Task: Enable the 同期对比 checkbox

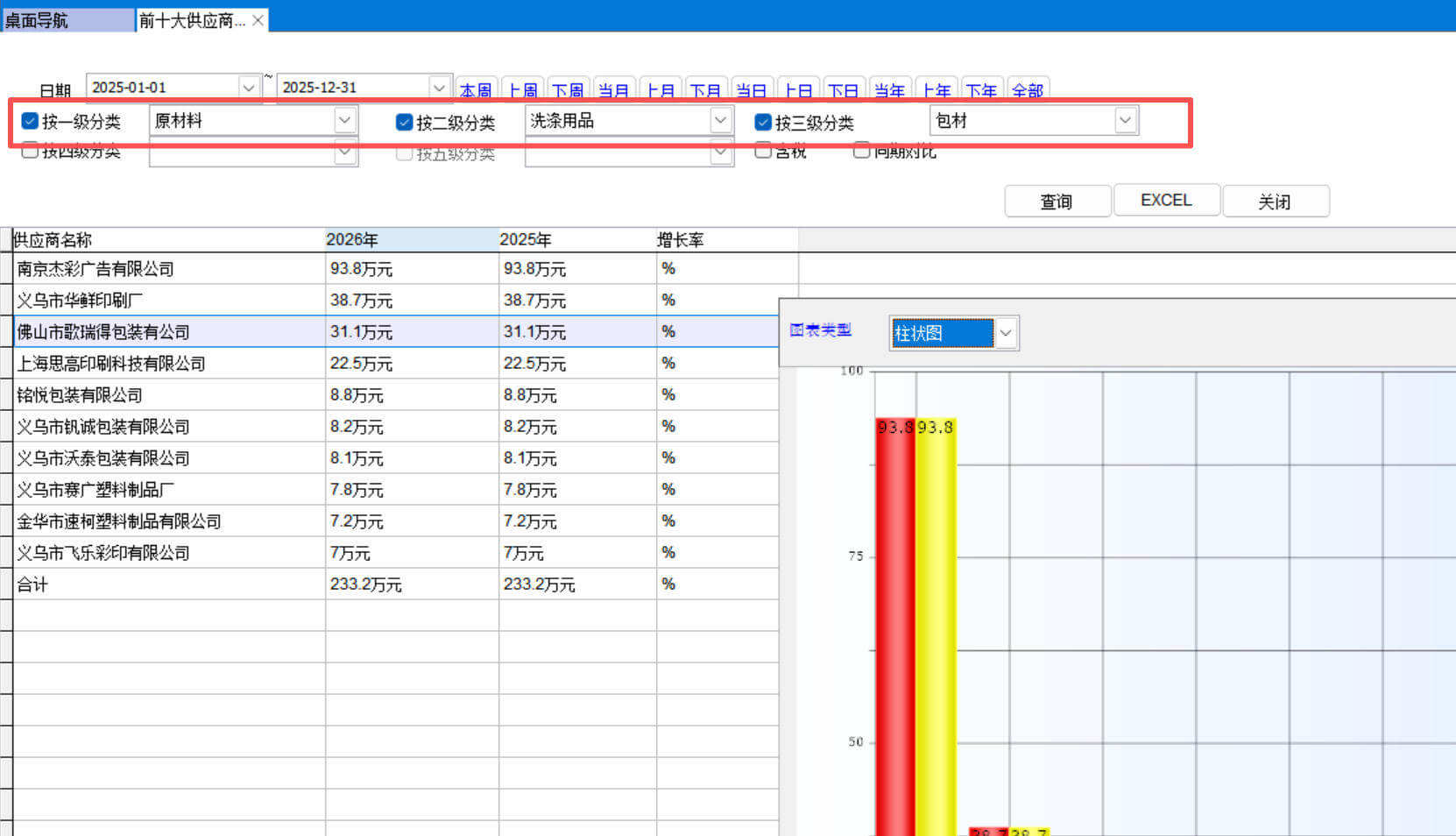Action: (x=862, y=151)
